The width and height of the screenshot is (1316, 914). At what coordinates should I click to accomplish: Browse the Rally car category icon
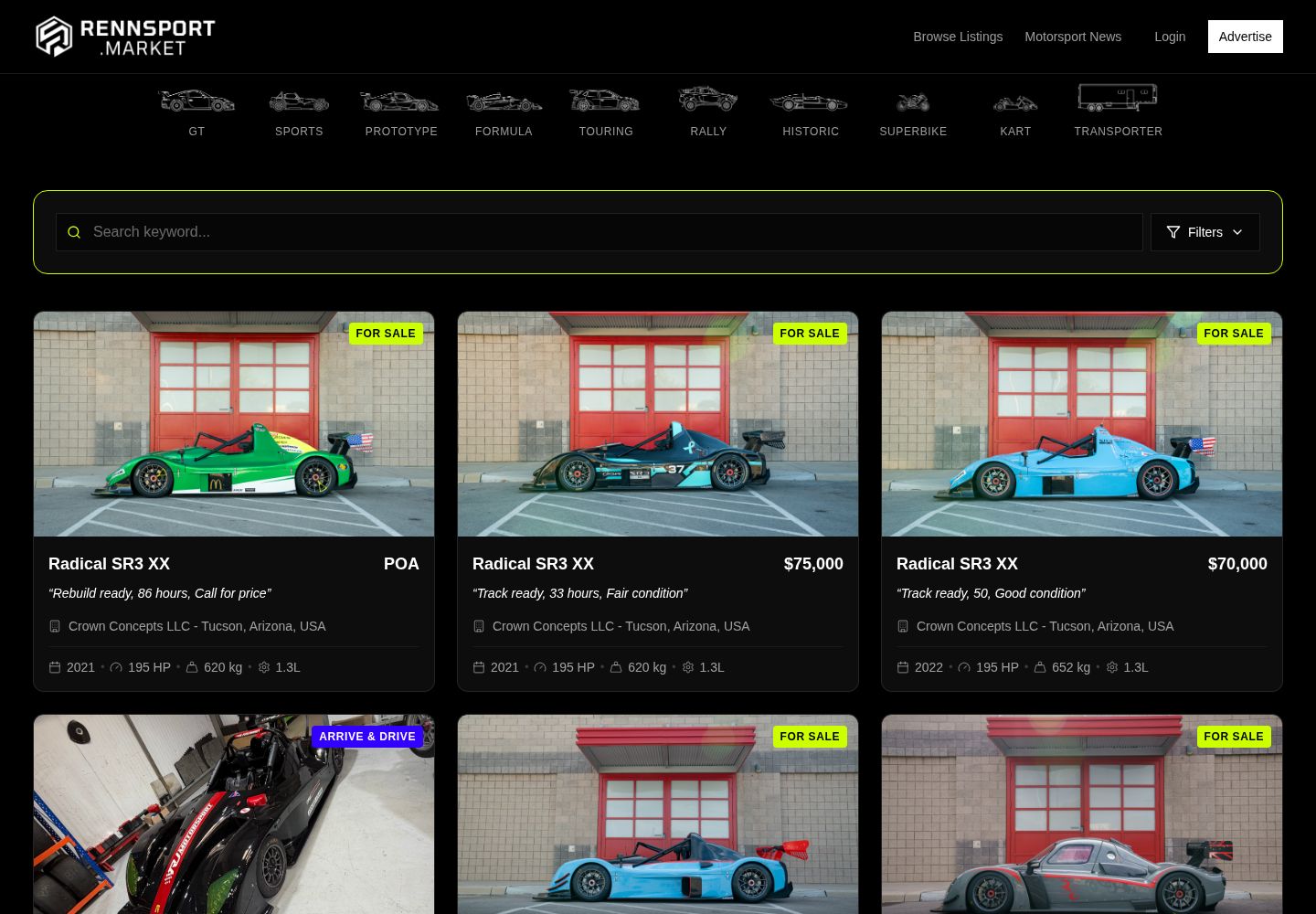click(708, 98)
